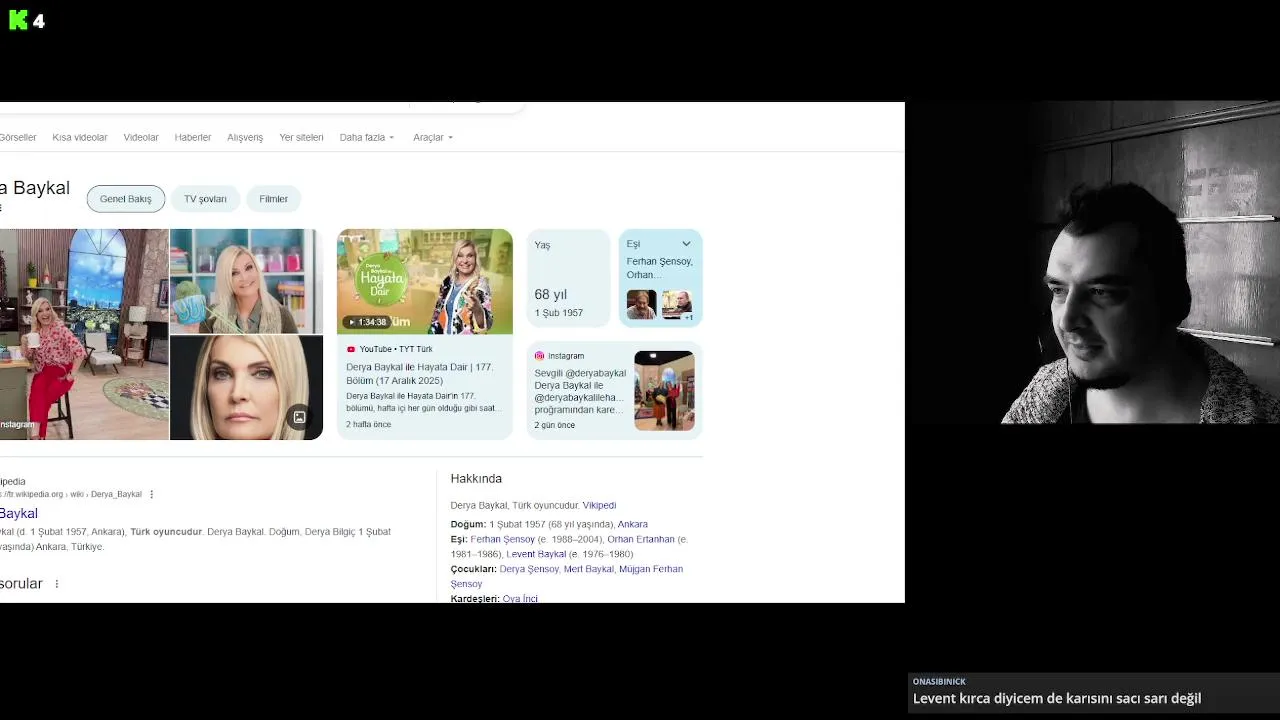This screenshot has width=1280, height=720.
Task: Play the Hayata Dair video thumbnail
Action: click(x=425, y=281)
